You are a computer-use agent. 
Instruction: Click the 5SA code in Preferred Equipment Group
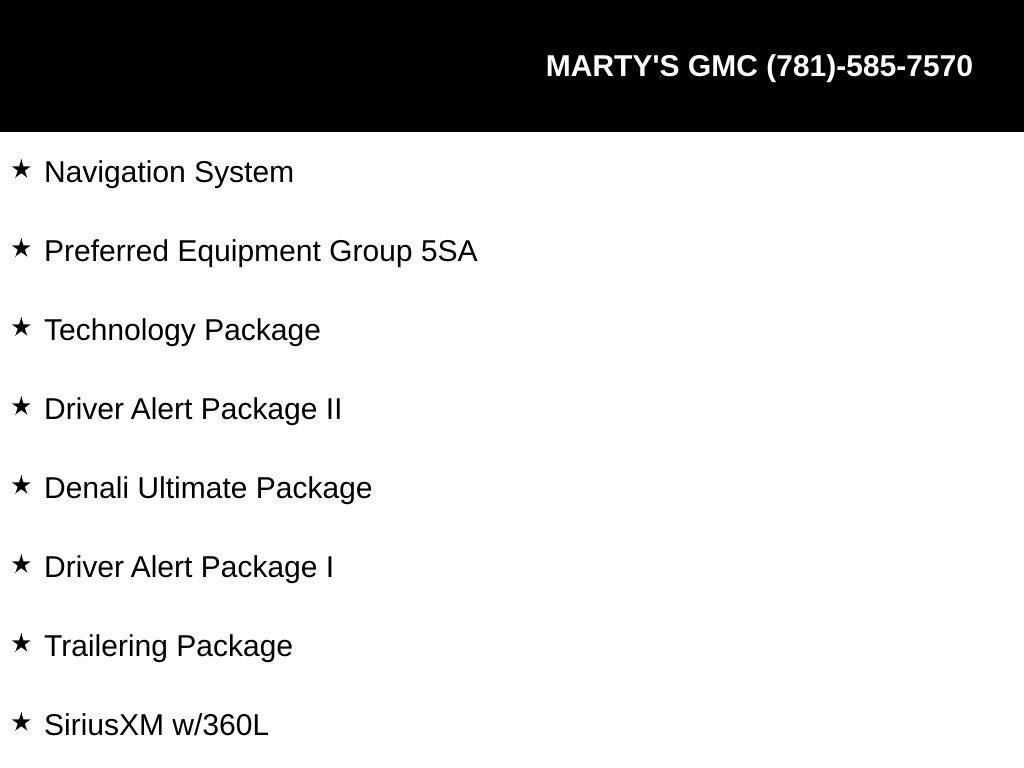pyautogui.click(x=449, y=251)
